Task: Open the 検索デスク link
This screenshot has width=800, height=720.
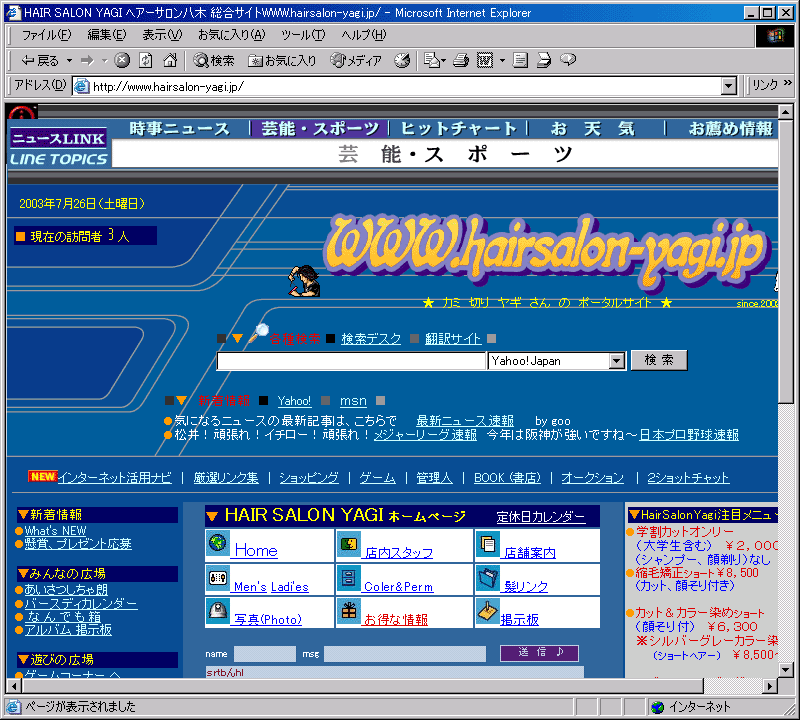Action: pos(371,339)
